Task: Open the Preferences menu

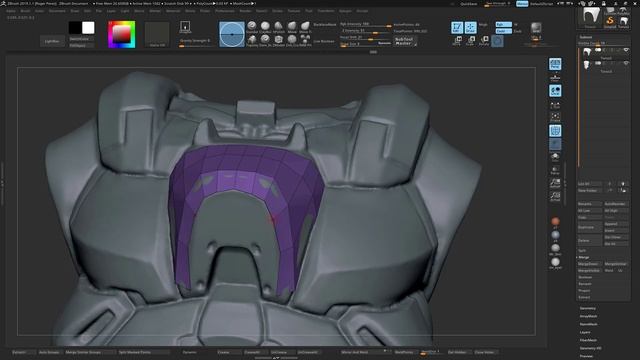Action: (225, 11)
